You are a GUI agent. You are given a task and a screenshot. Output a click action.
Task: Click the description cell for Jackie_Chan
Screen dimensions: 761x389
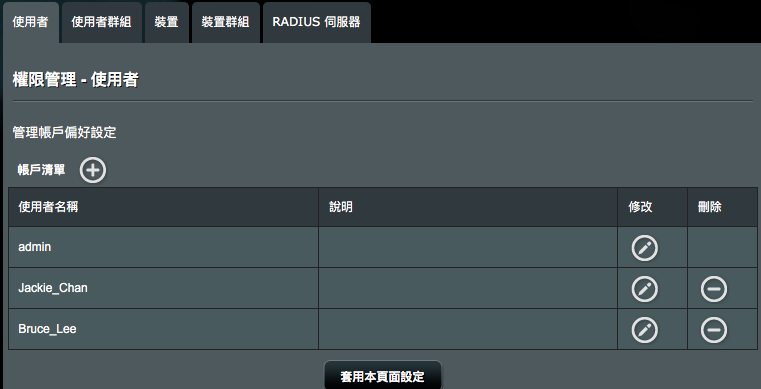[x=468, y=288]
